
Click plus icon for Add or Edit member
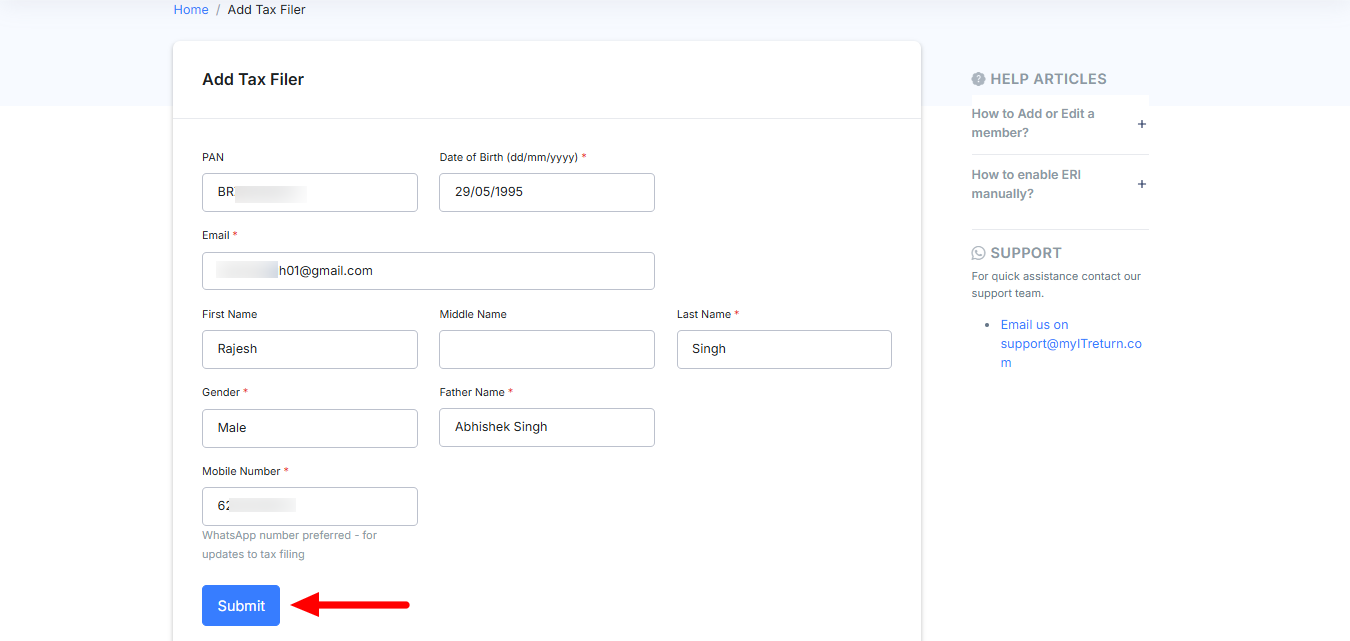[x=1142, y=124]
